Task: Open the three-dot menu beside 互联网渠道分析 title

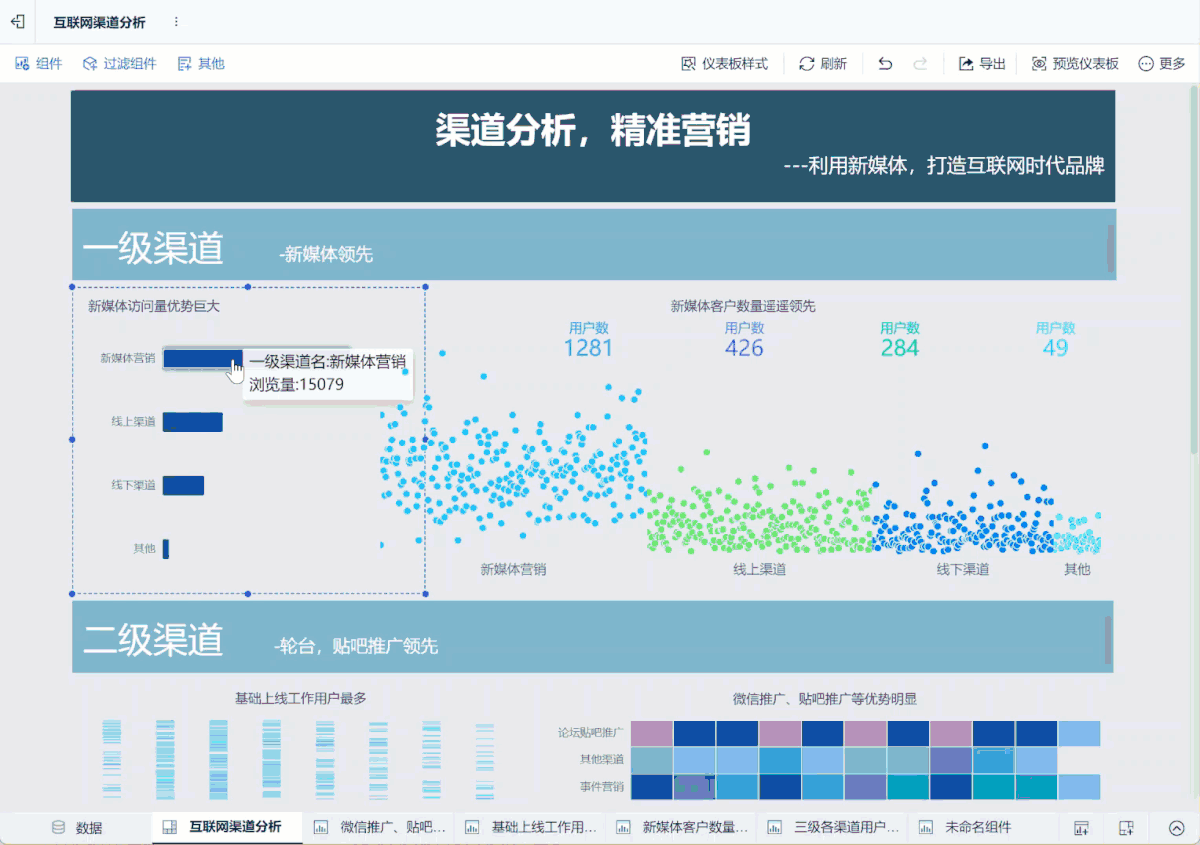Action: [x=176, y=21]
